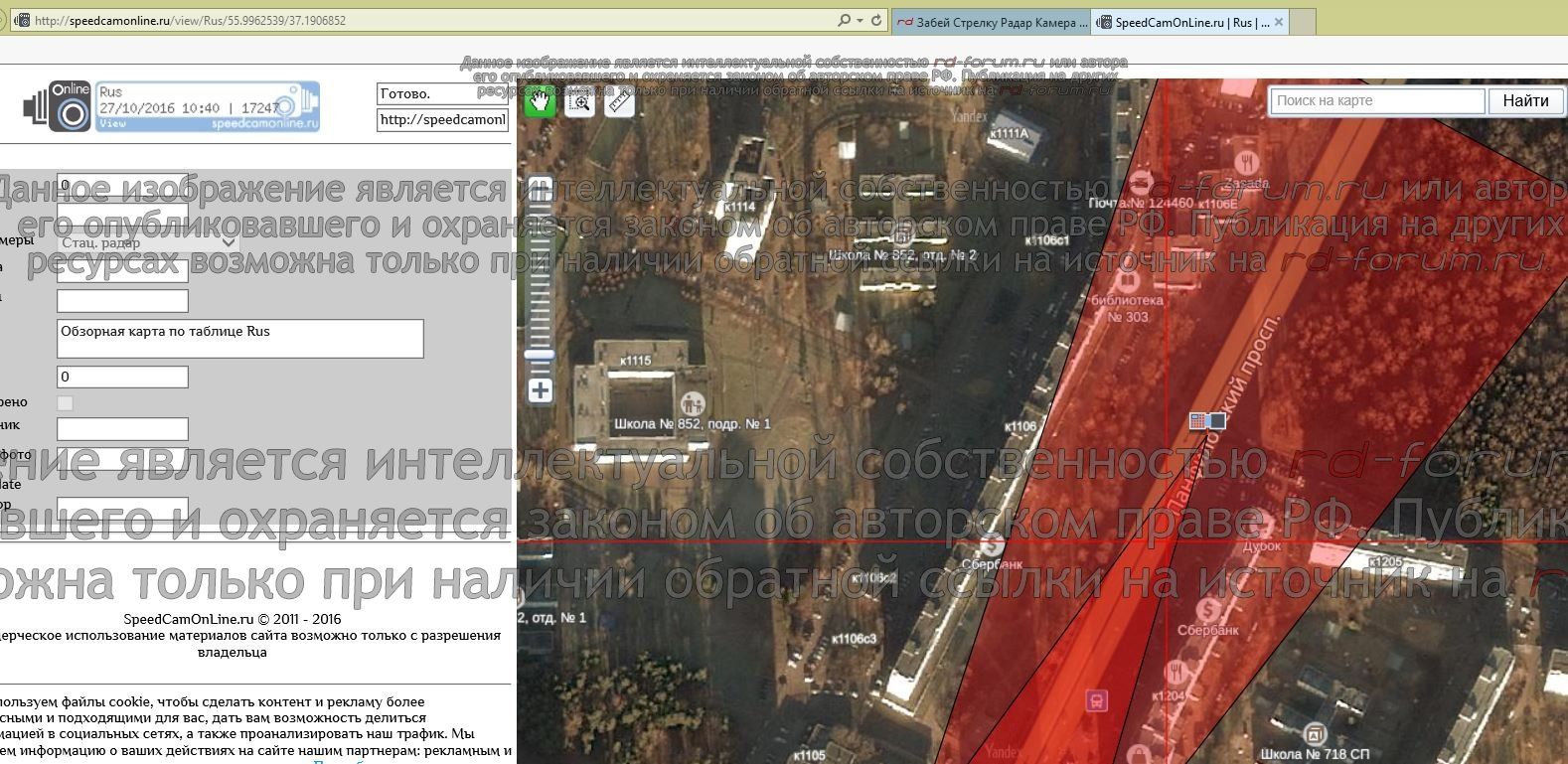The height and width of the screenshot is (764, 1568).
Task: Click the restaurant icon near к1204
Action: click(x=1176, y=670)
